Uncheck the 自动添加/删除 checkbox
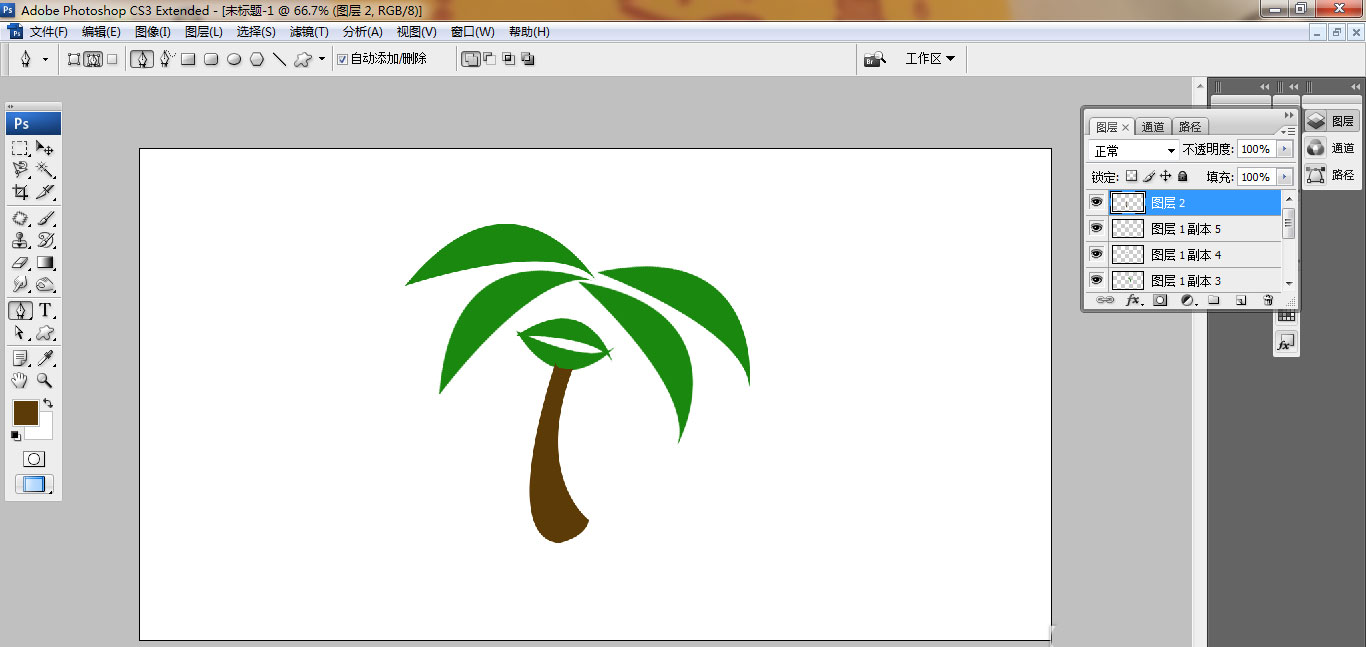1366x647 pixels. (342, 59)
